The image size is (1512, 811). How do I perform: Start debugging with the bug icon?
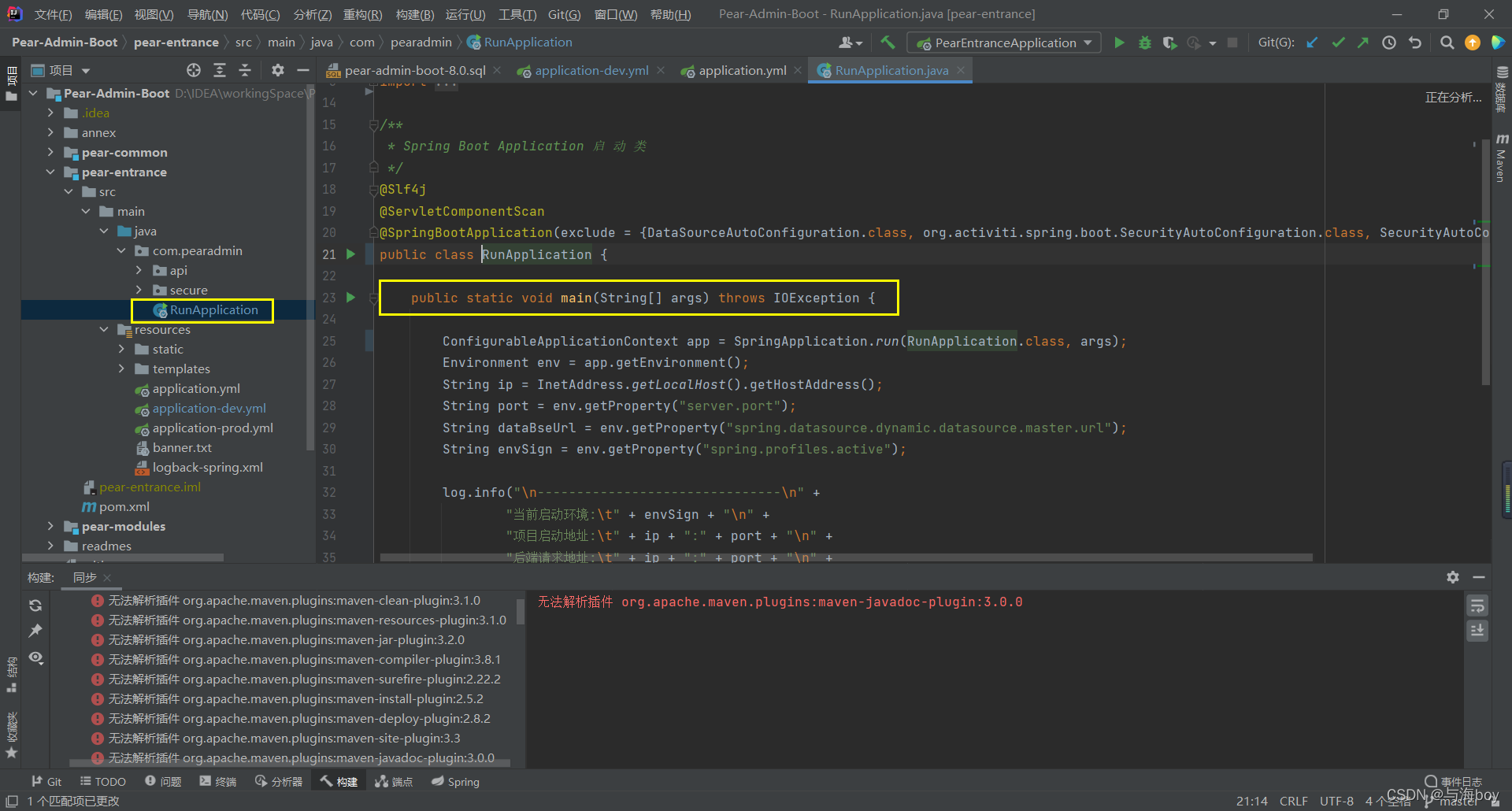(1145, 43)
